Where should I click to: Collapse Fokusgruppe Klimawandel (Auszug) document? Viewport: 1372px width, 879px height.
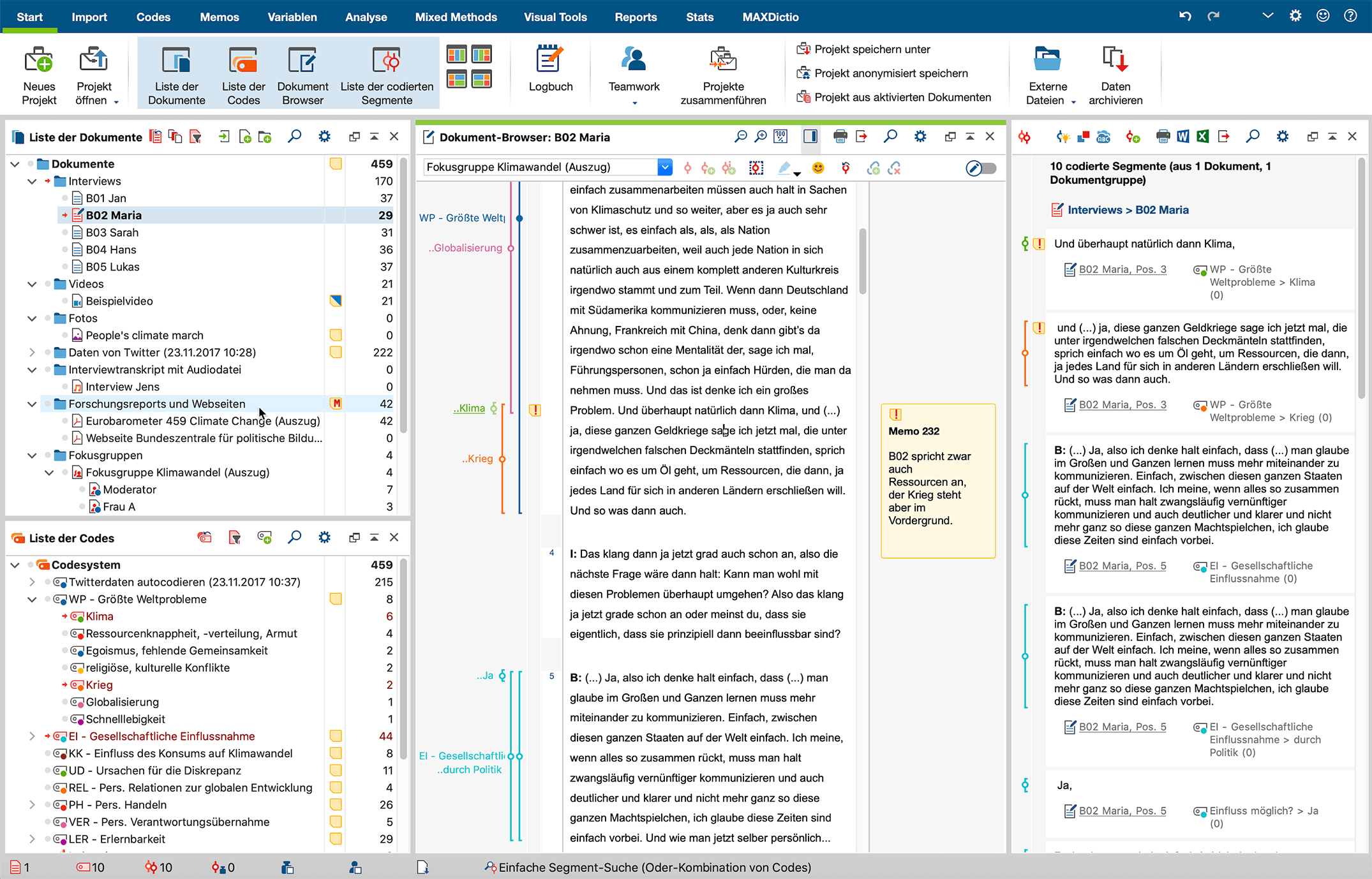click(x=49, y=473)
